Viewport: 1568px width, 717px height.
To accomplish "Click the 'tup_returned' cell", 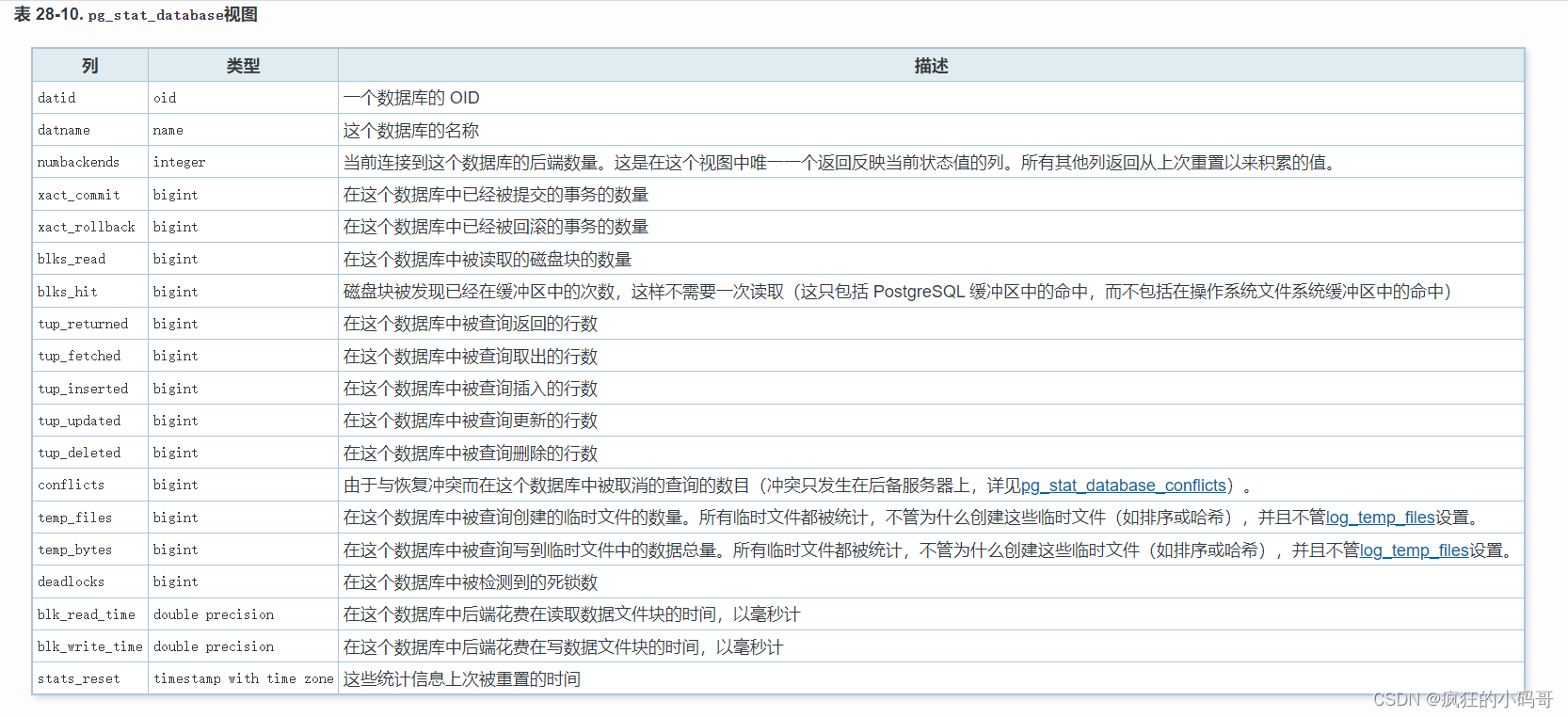I will [x=90, y=324].
